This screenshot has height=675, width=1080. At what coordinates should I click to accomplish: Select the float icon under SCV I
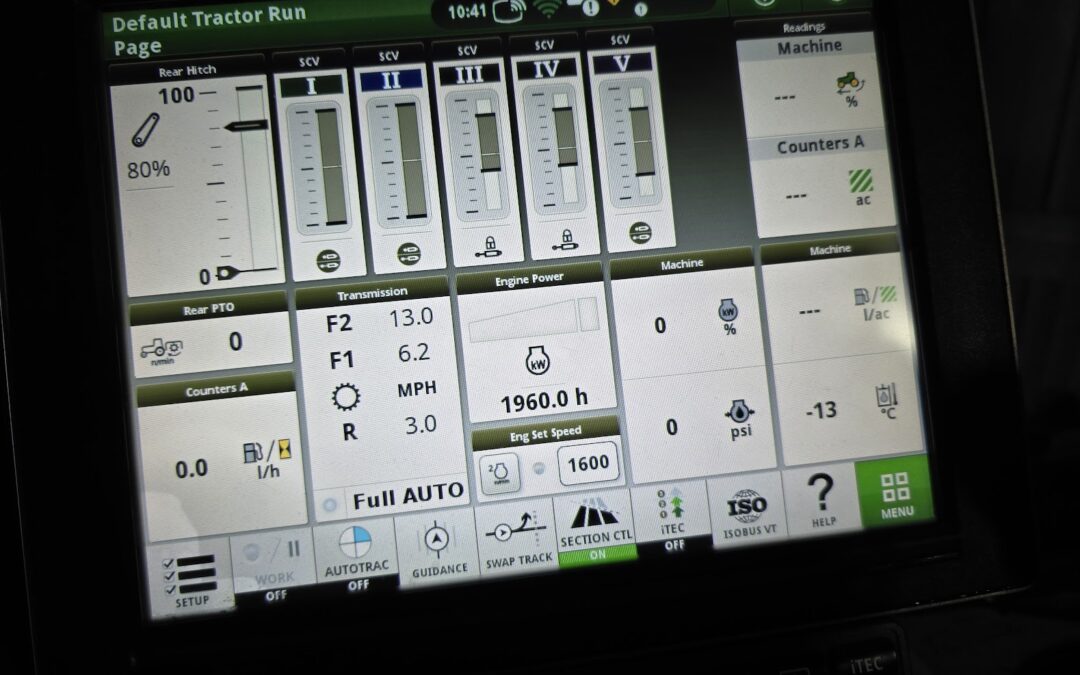coord(329,261)
